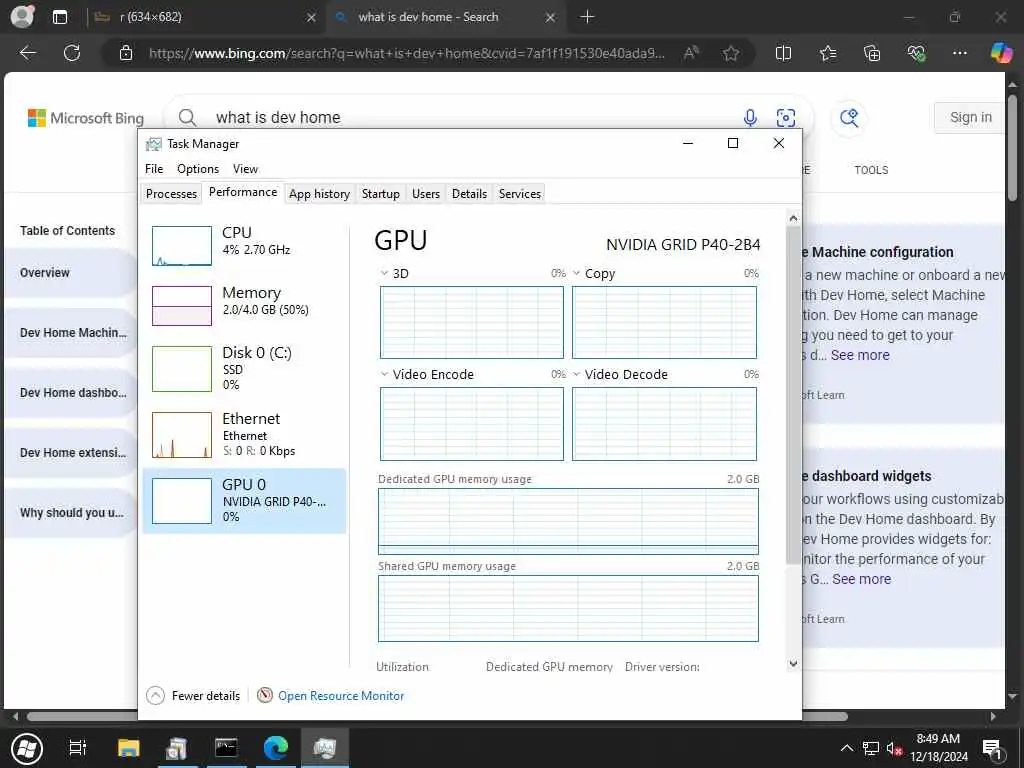Click See more under dashboard widgets
The height and width of the screenshot is (768, 1024).
coord(861,579)
